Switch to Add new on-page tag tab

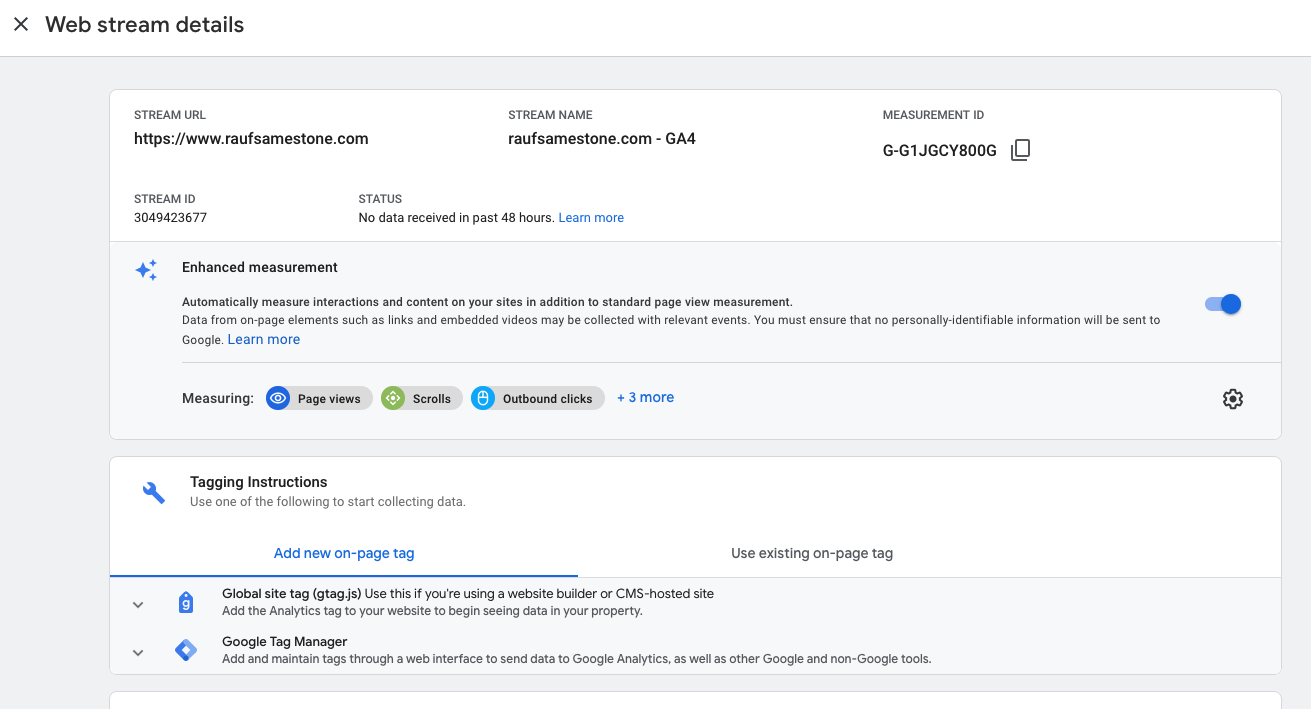(344, 553)
